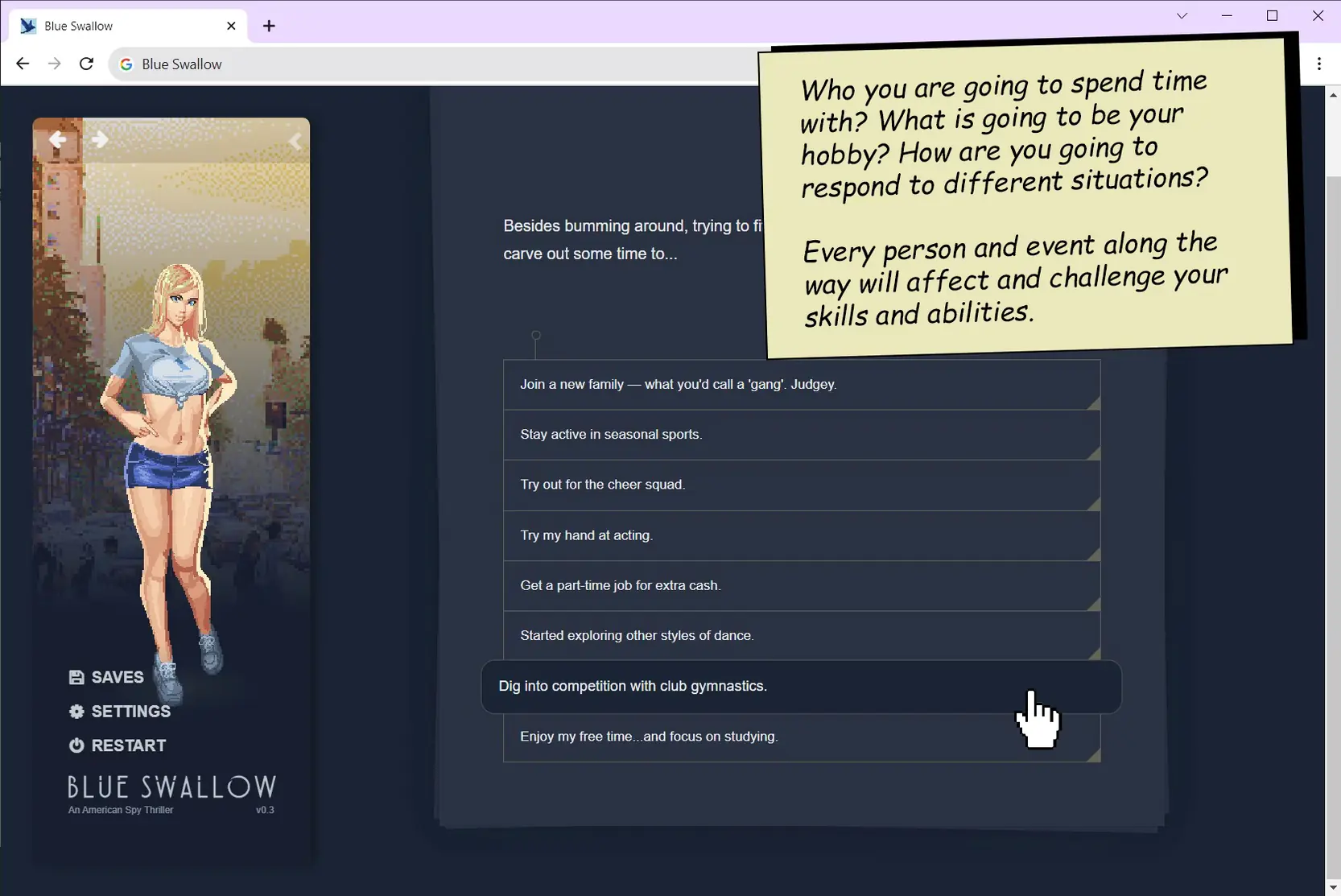Open the Settings menu

coord(120,712)
